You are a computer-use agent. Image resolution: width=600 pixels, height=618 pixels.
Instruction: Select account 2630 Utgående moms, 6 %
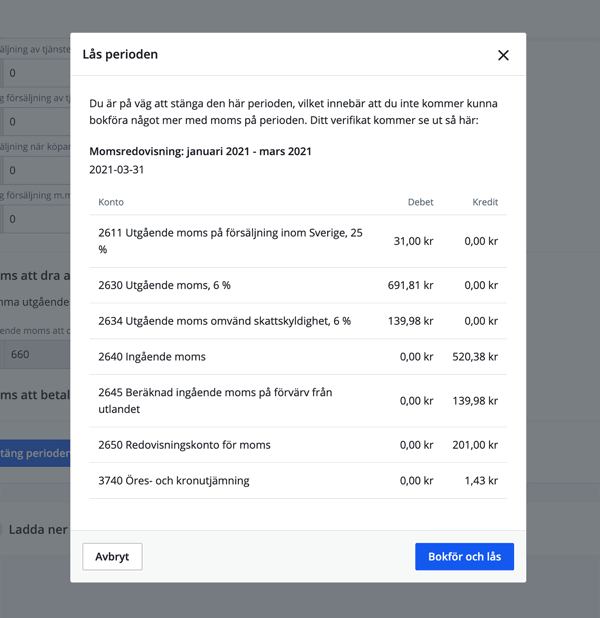pos(164,285)
